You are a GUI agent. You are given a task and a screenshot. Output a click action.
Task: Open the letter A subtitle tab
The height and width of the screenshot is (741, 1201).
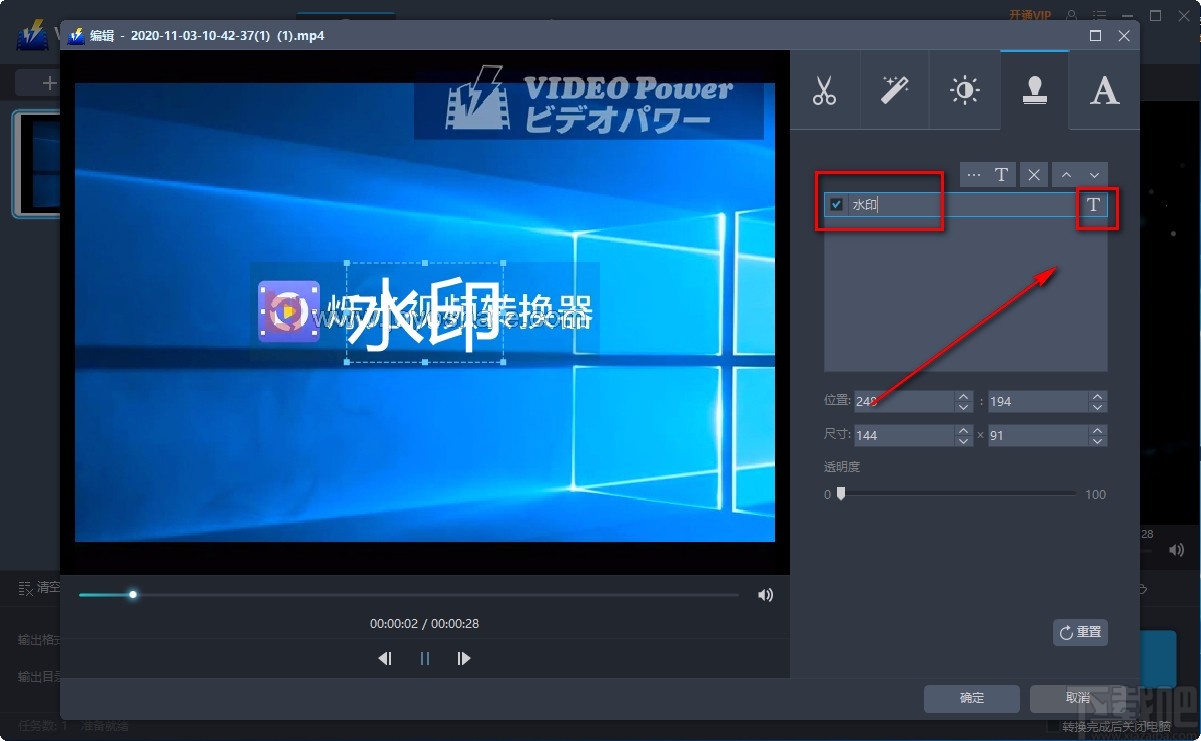1104,91
